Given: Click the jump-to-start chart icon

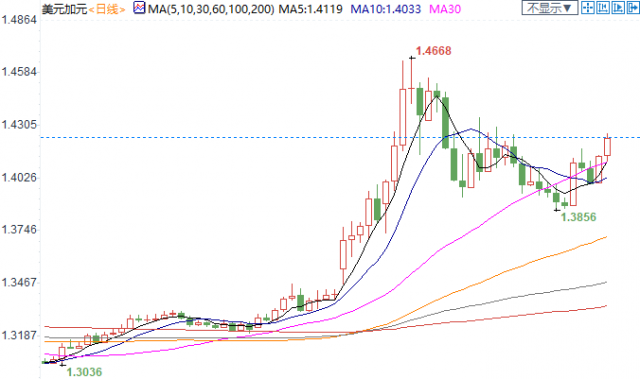Looking at the screenshot, I should pyautogui.click(x=603, y=7).
